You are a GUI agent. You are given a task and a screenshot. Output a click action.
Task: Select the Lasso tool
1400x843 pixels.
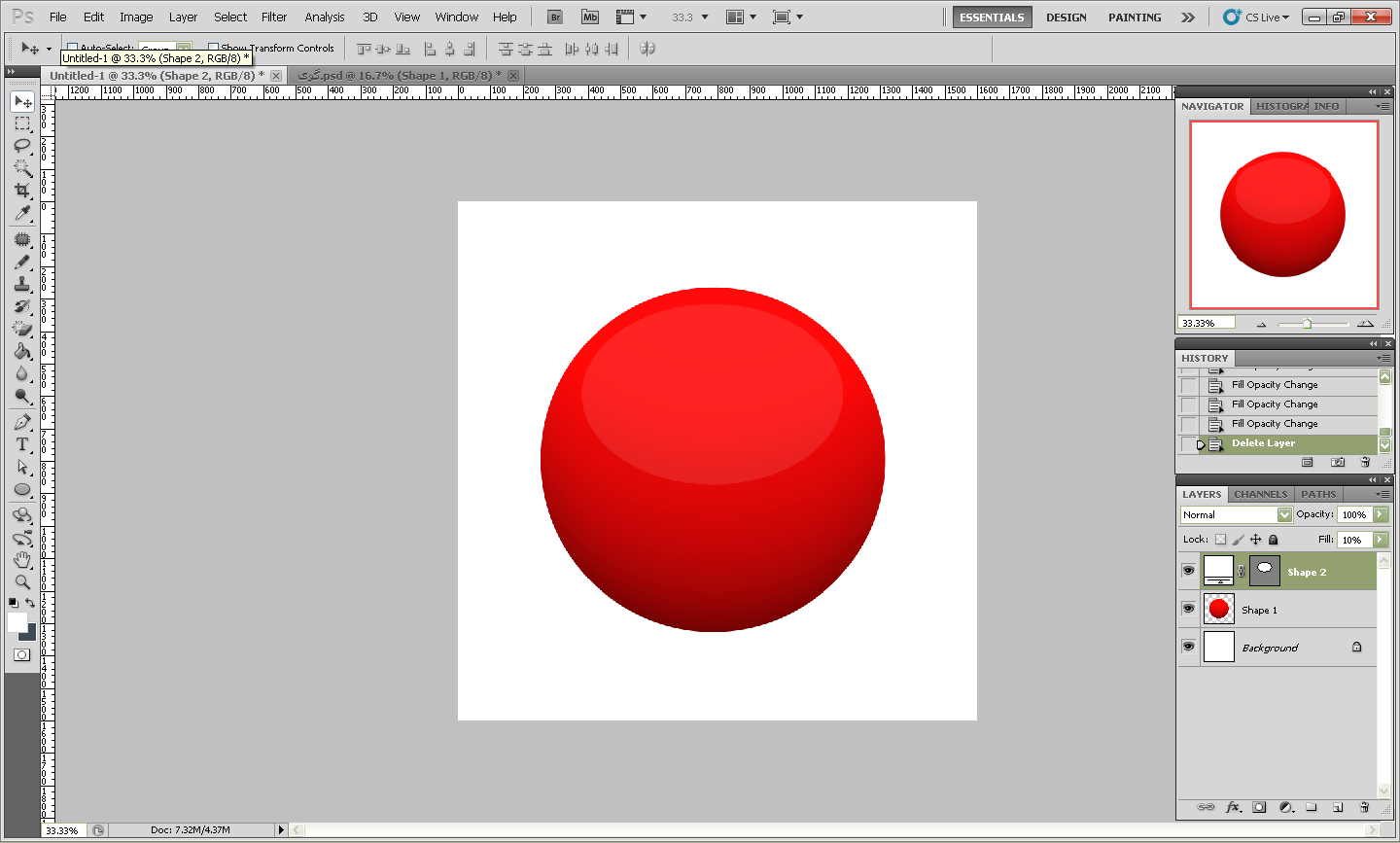(x=22, y=146)
